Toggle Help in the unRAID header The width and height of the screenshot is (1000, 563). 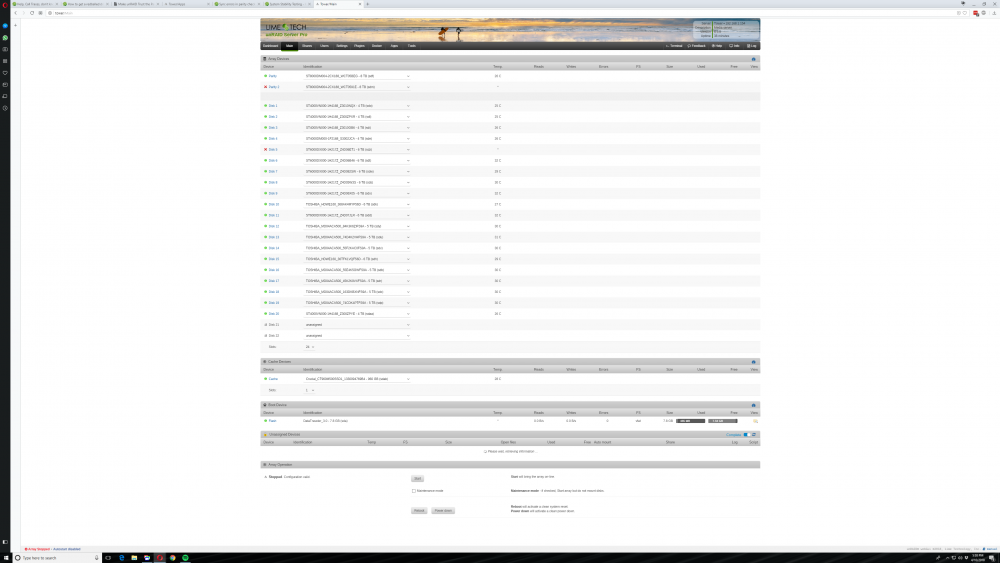click(717, 46)
